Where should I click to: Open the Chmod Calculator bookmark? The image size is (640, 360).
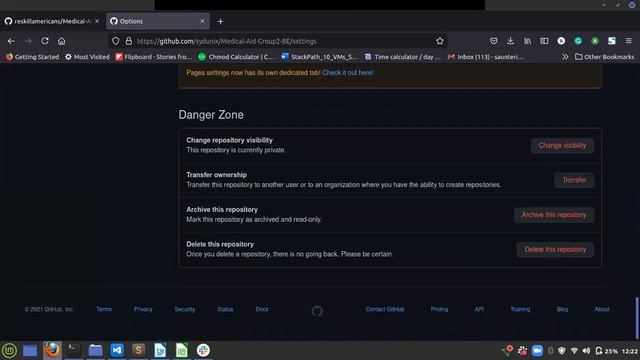pos(236,57)
